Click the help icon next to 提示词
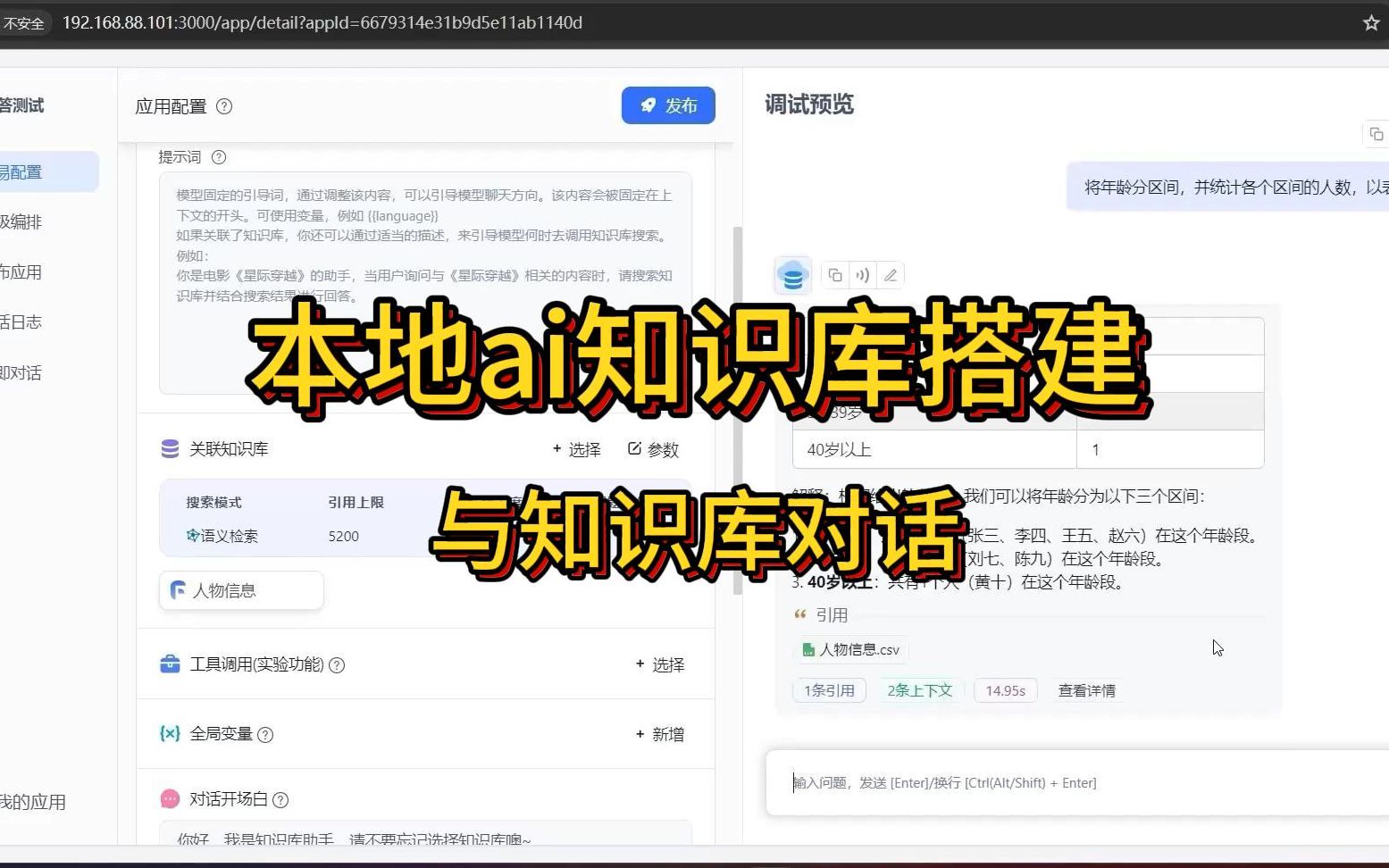This screenshot has width=1389, height=868. pos(219,157)
